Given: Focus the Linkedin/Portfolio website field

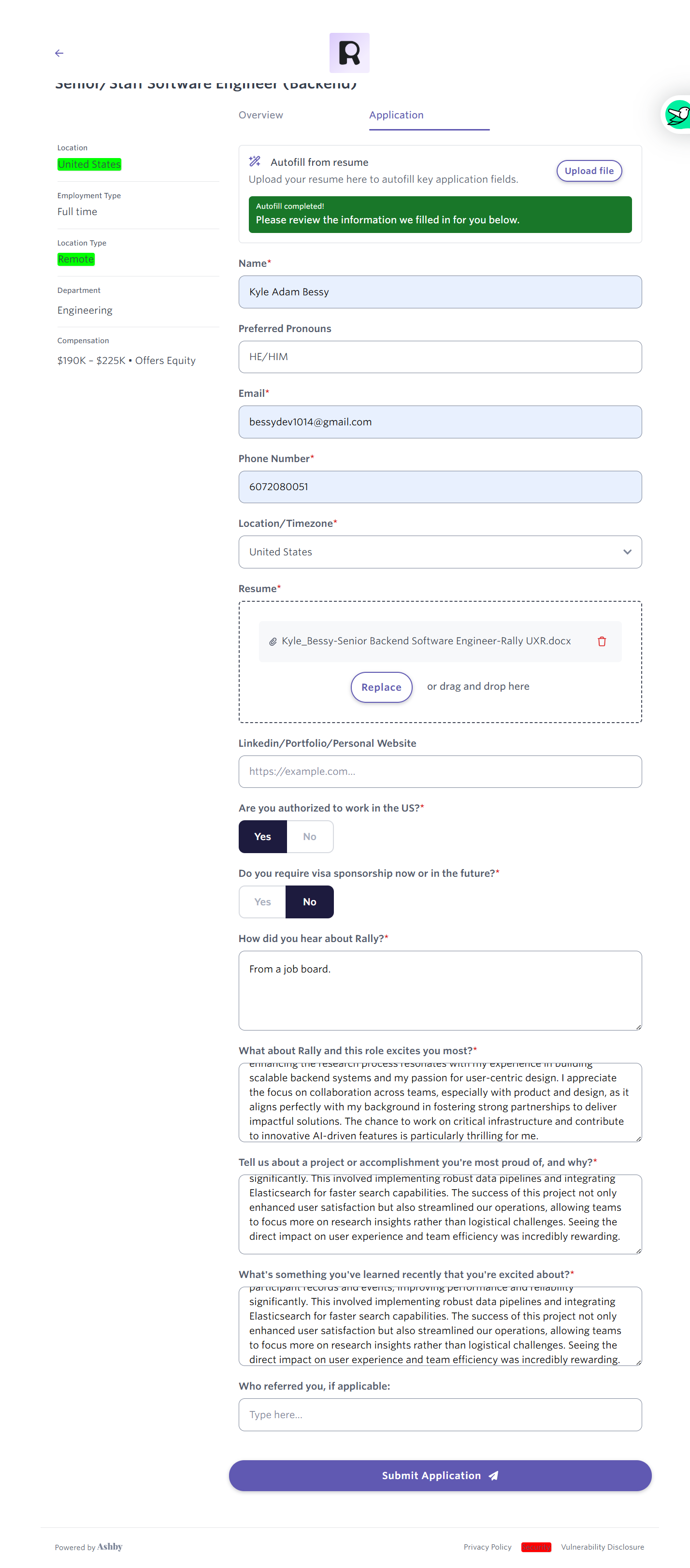Looking at the screenshot, I should point(440,771).
